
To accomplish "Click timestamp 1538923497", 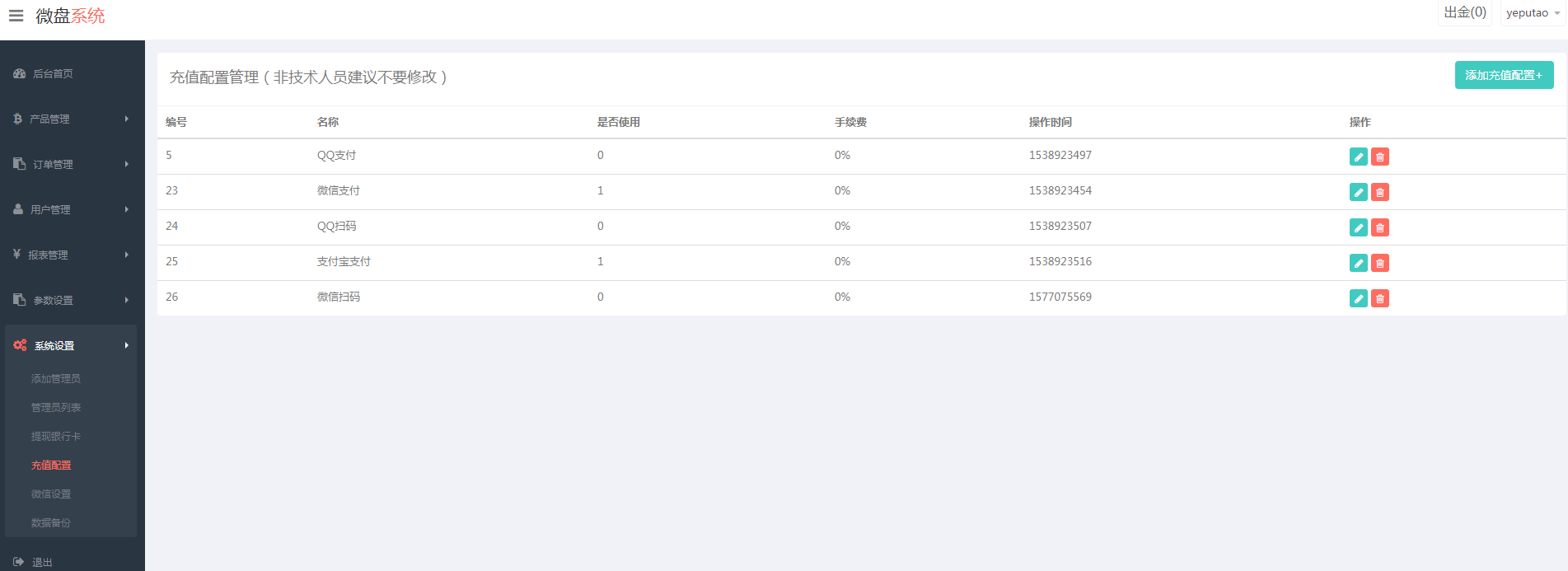I will tap(1060, 155).
